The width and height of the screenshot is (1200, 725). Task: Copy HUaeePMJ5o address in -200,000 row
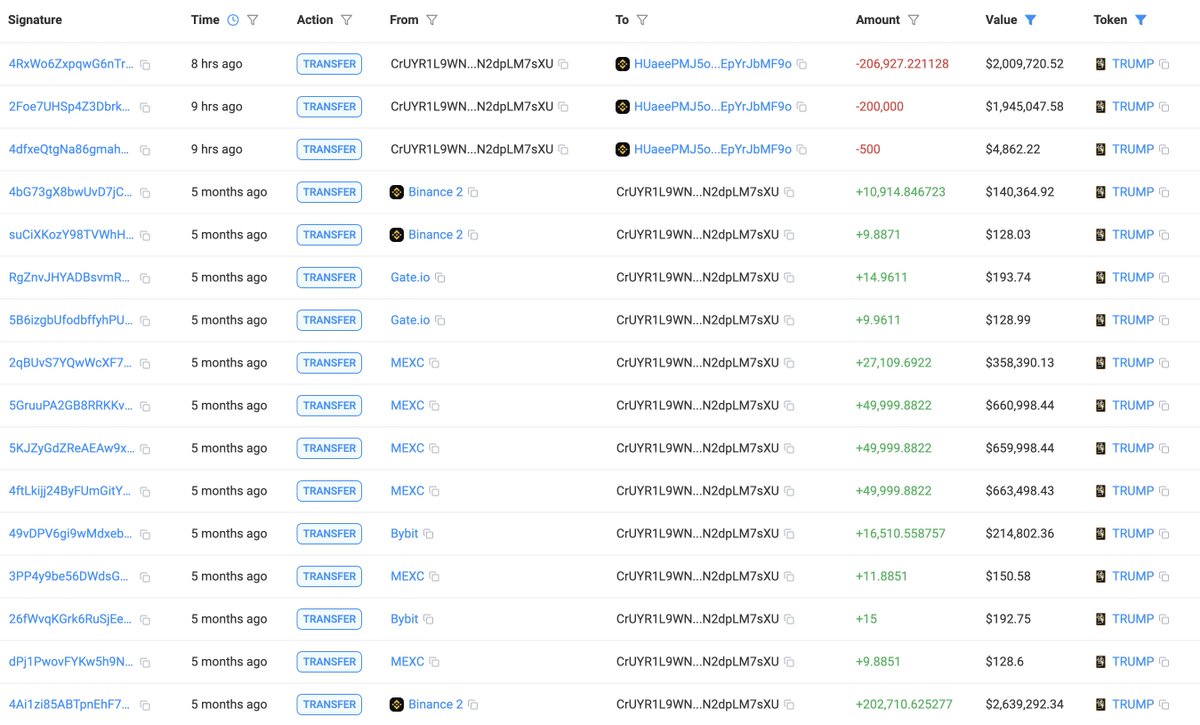pos(802,107)
